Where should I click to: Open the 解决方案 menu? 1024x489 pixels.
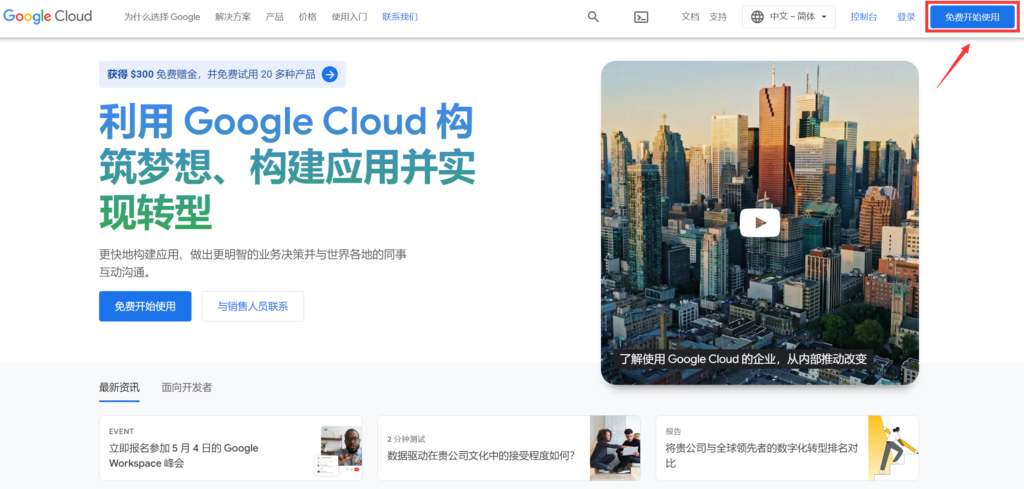click(232, 17)
